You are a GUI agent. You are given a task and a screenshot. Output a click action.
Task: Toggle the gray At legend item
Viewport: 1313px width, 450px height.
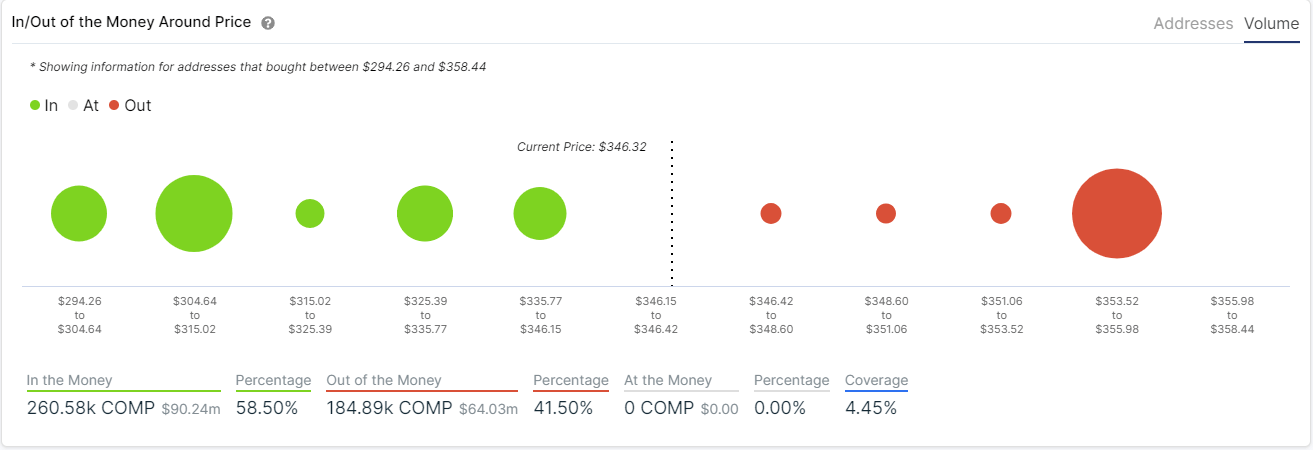(x=83, y=105)
